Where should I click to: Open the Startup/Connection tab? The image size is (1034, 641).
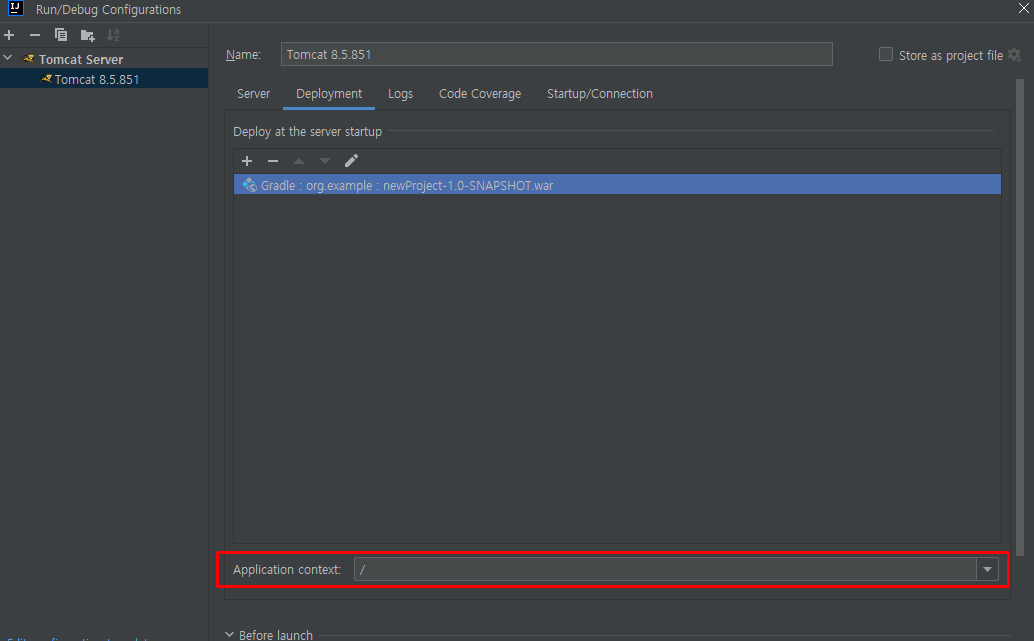click(x=599, y=94)
